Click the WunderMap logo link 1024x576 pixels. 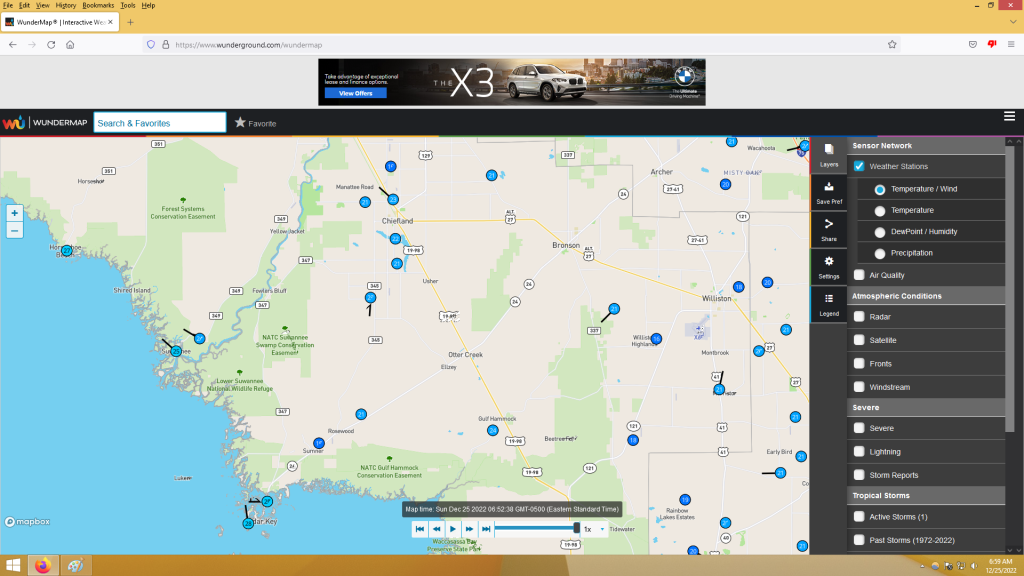(45, 123)
